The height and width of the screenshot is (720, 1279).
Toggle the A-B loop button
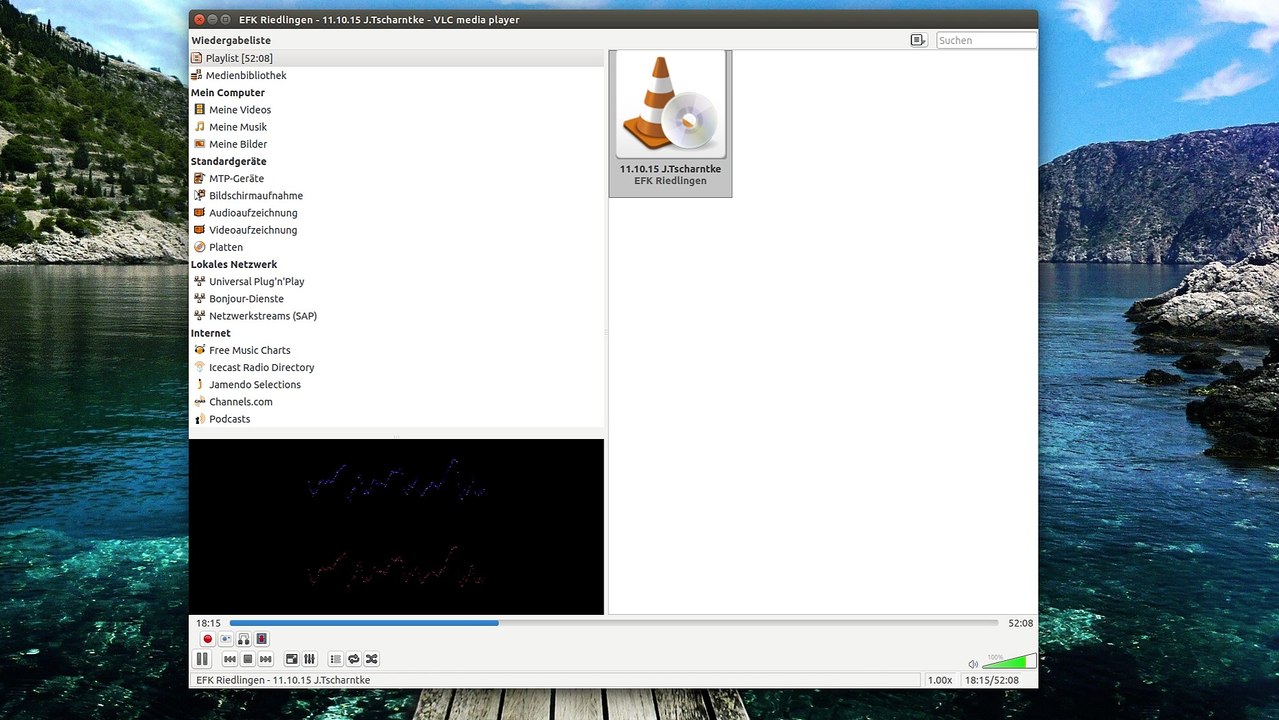[244, 639]
